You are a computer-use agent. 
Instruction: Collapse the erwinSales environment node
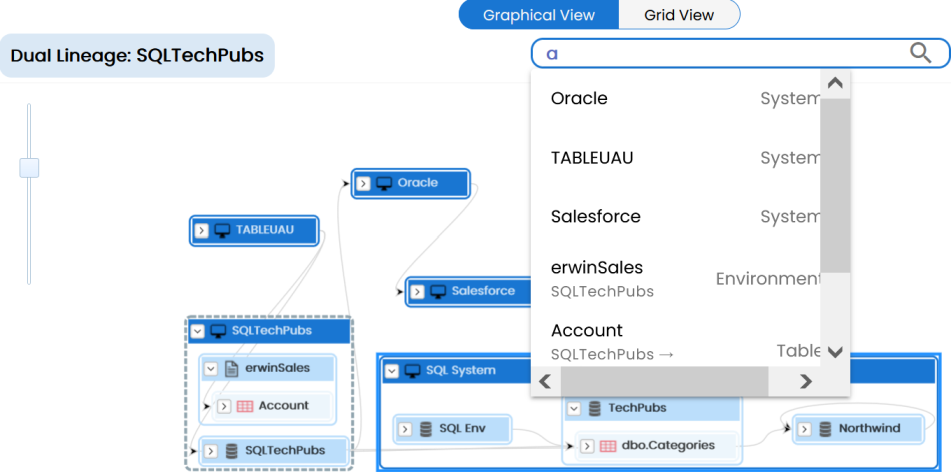210,368
